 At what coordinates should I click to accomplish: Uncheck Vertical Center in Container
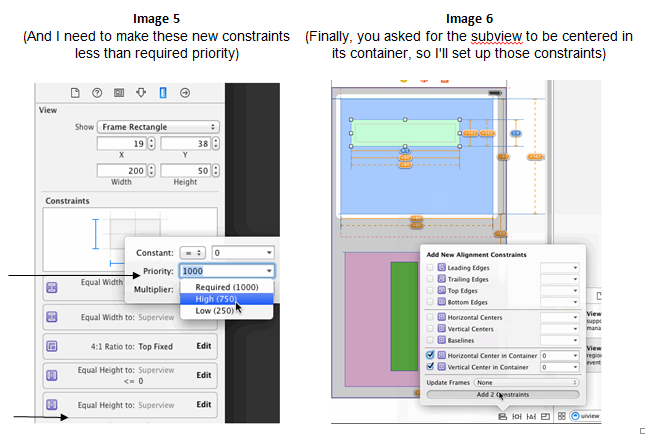point(431,367)
